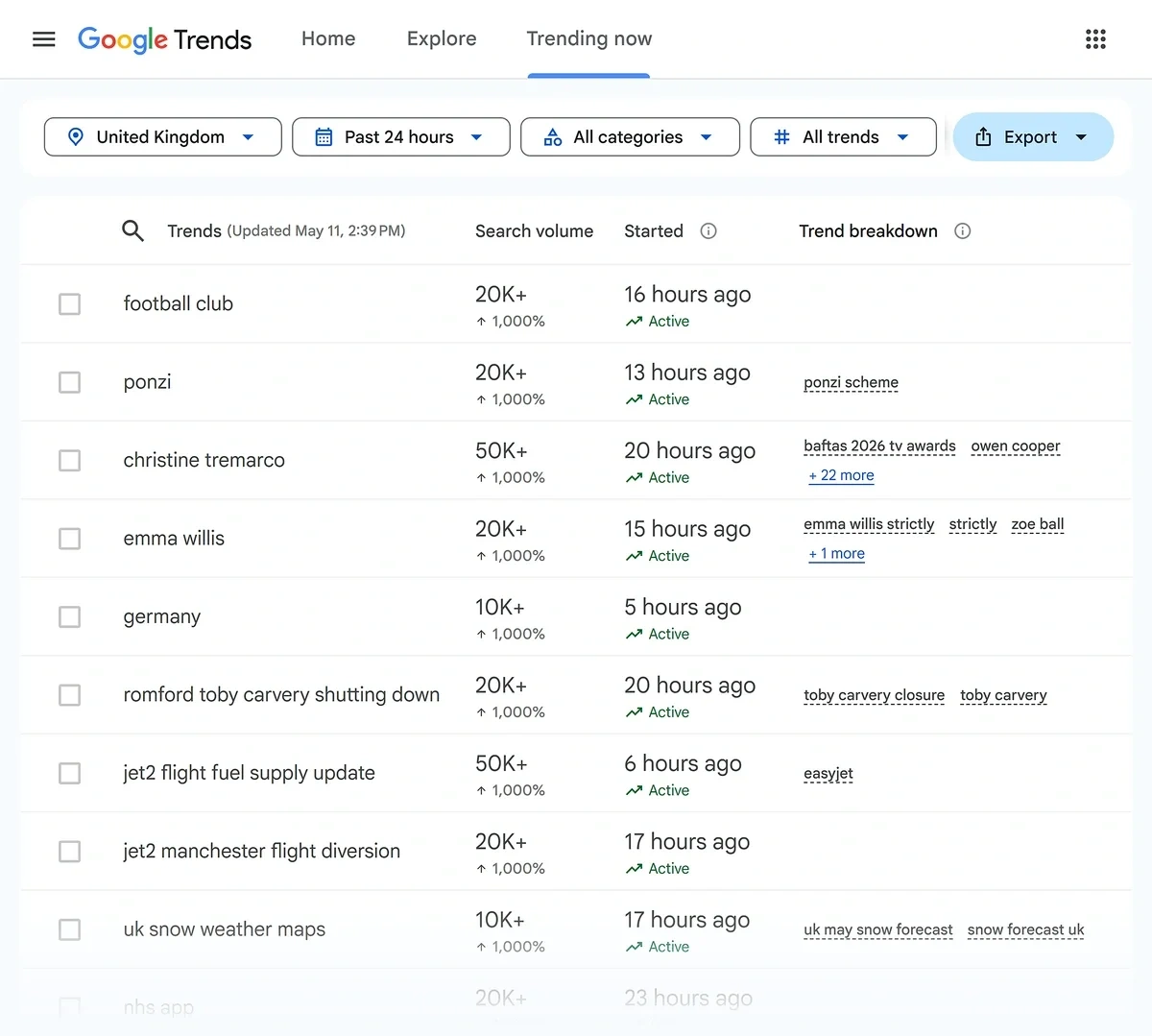Screen dimensions: 1152x1036
Task: Open the hamburger main menu
Action: click(44, 39)
